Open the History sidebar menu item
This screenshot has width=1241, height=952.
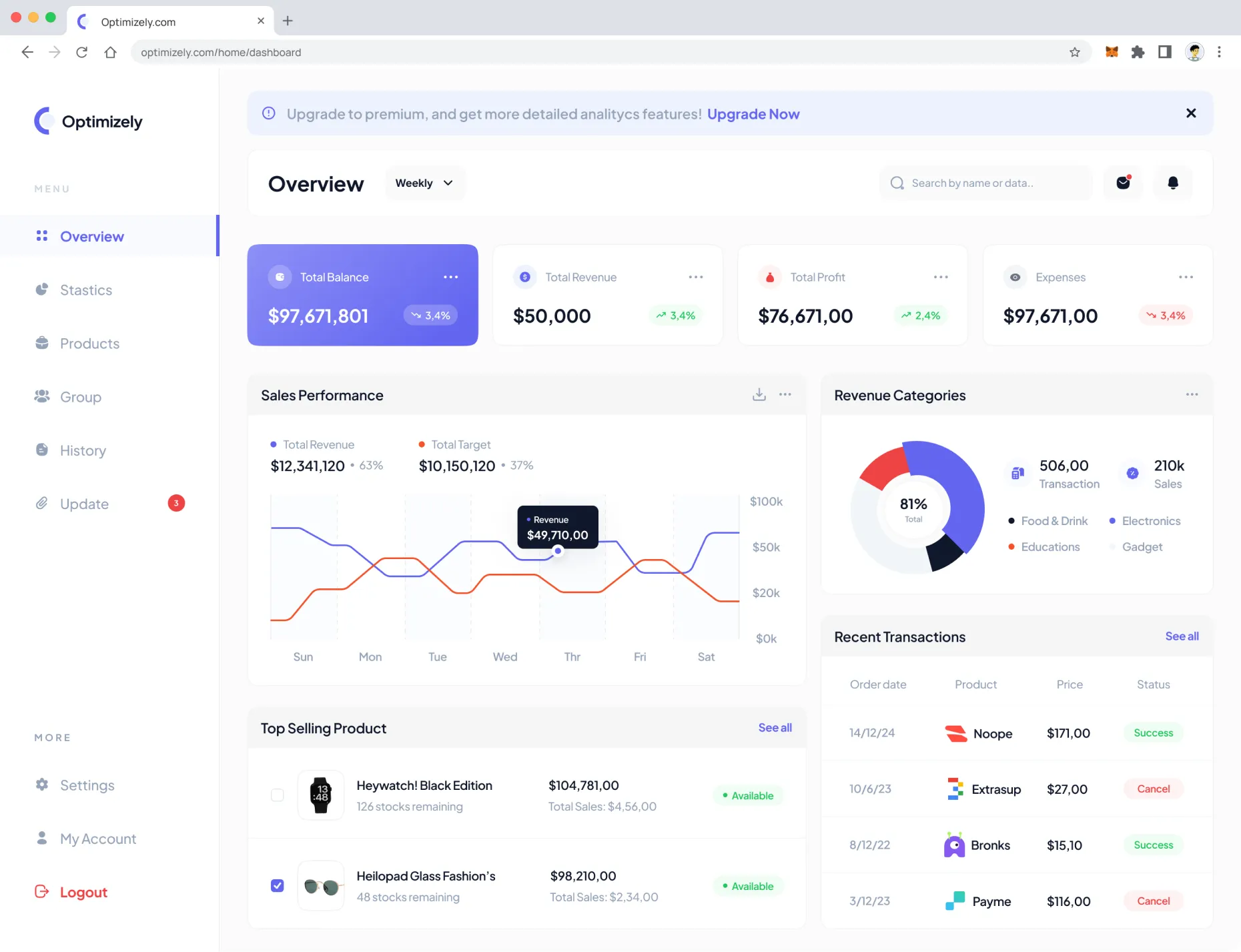(83, 450)
